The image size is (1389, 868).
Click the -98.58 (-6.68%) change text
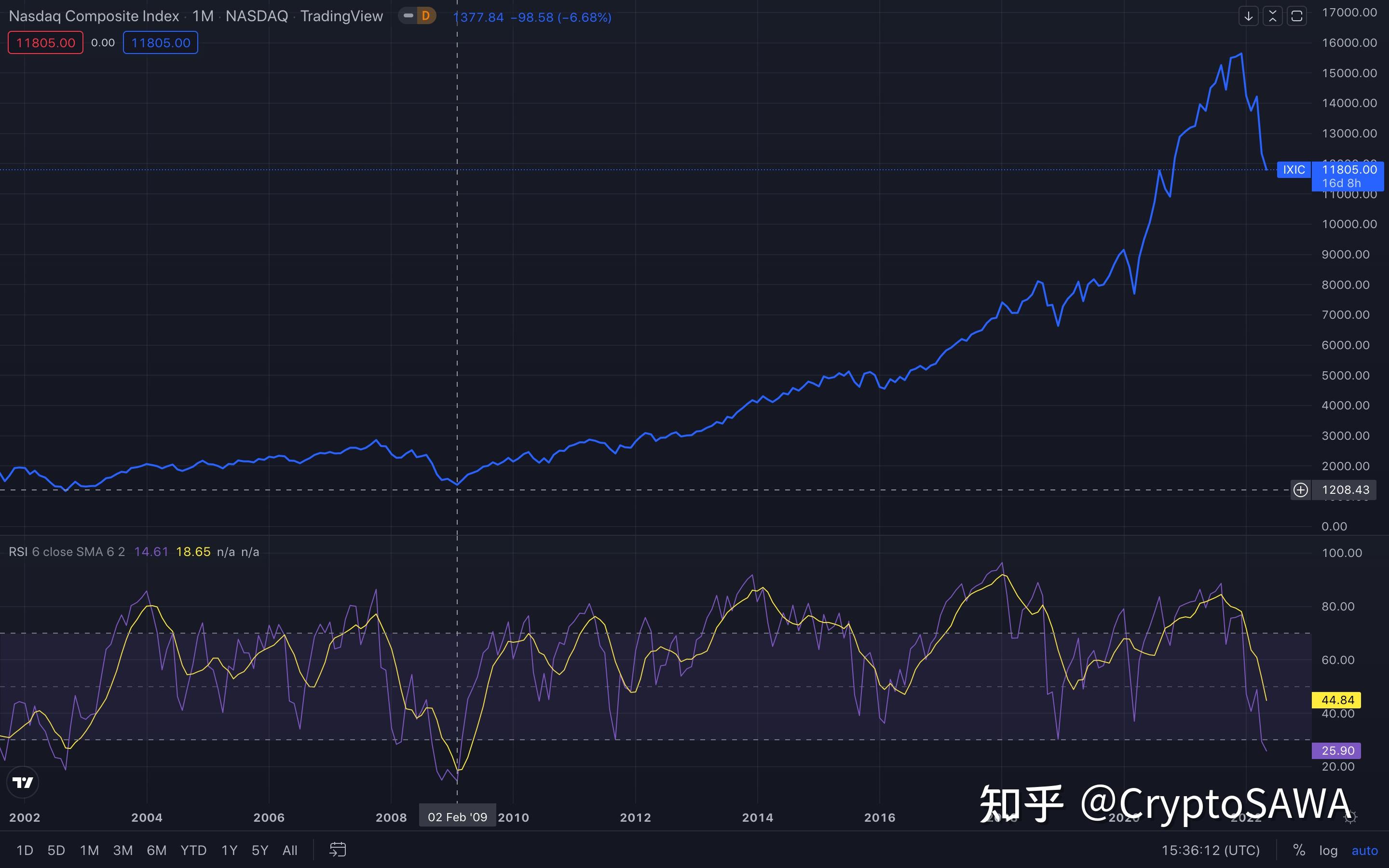pos(561,17)
